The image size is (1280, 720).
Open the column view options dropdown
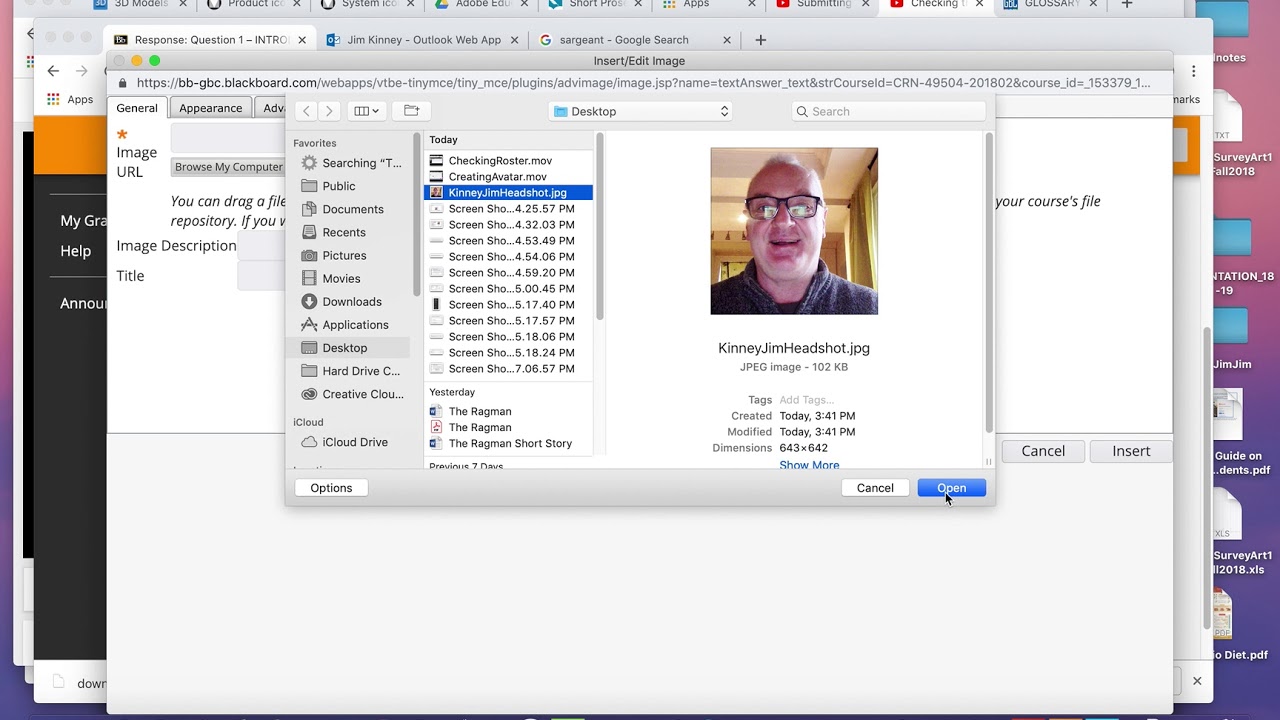(366, 111)
